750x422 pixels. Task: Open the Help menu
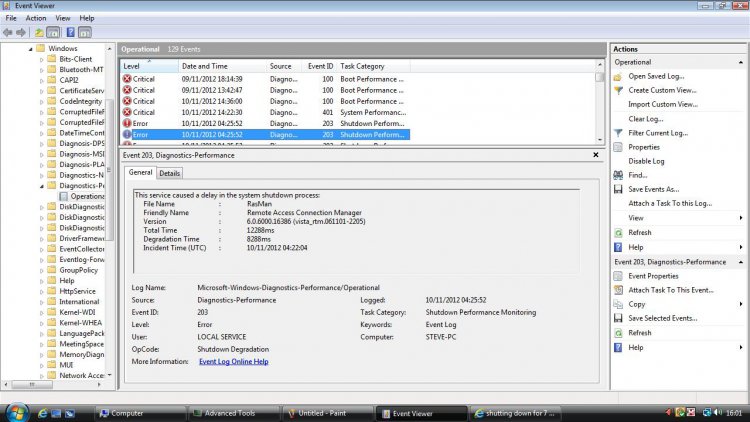pyautogui.click(x=87, y=18)
